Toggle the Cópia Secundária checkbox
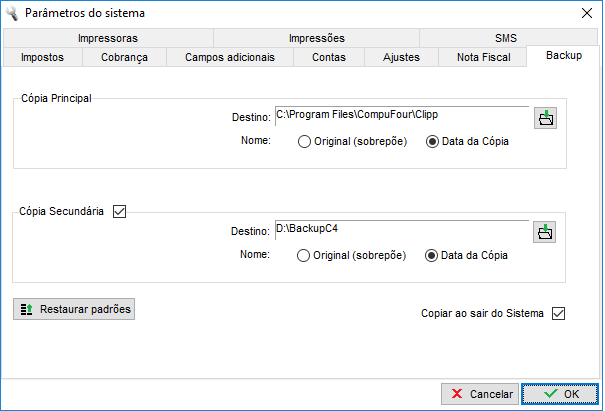The image size is (605, 411). [x=120, y=211]
